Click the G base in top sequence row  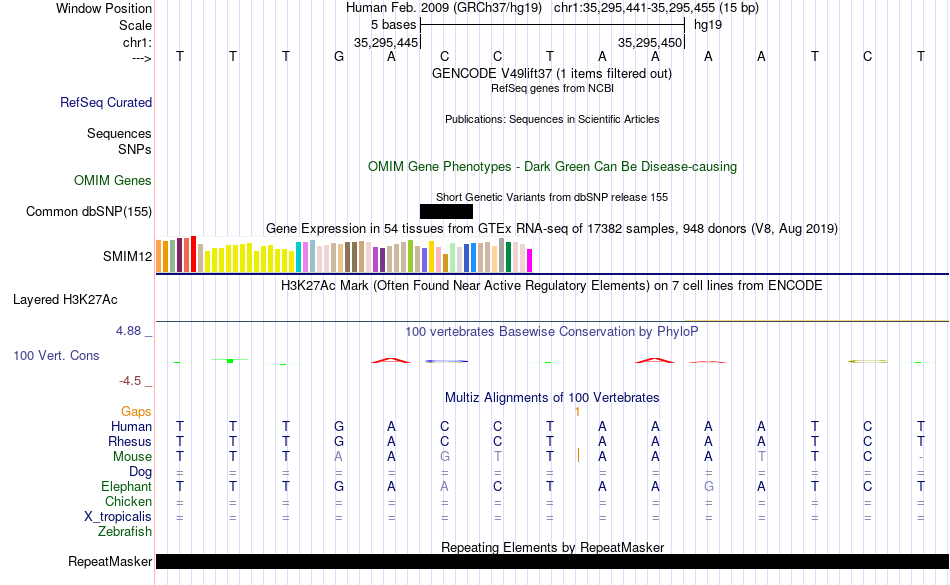pyautogui.click(x=339, y=56)
